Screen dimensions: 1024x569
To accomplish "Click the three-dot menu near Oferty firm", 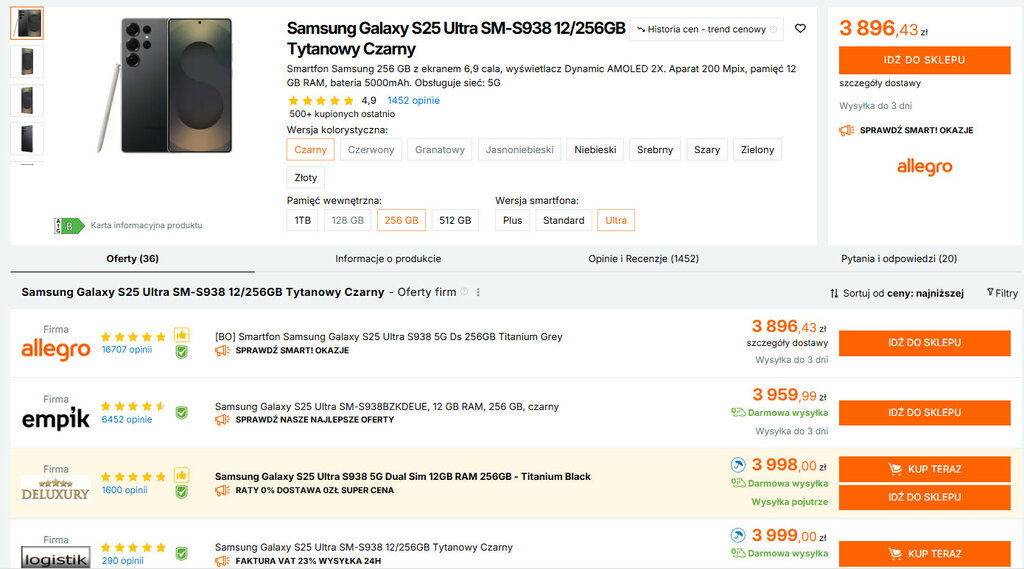I will click(479, 292).
